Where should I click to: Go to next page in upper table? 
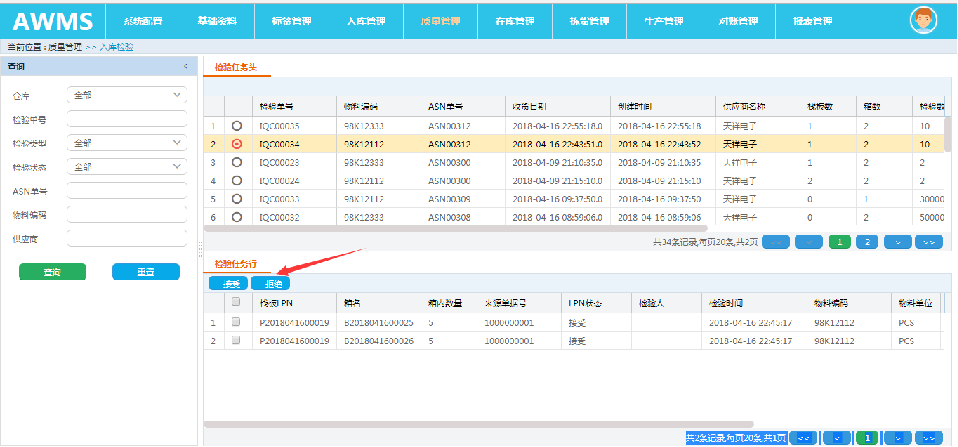point(899,242)
